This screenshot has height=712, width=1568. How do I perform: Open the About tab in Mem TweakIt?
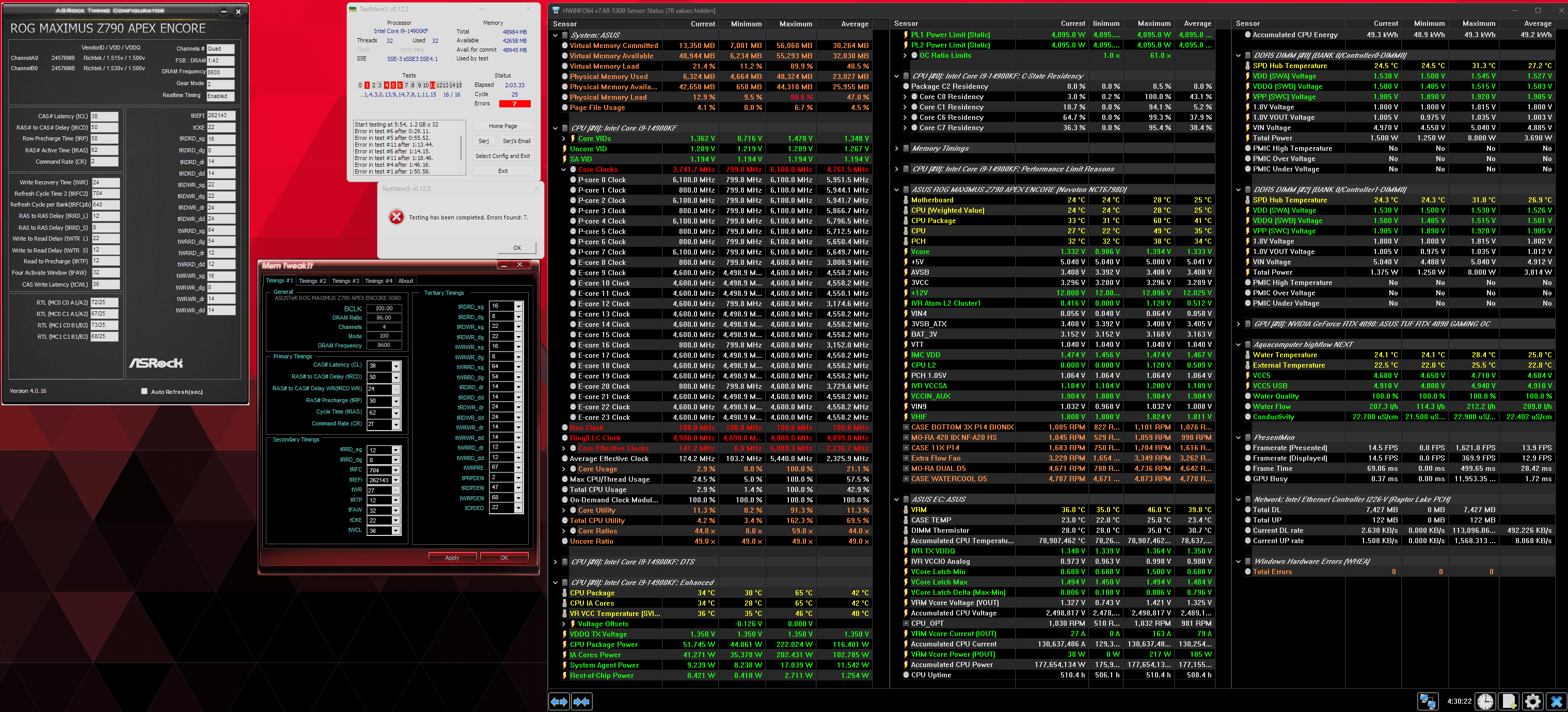[x=405, y=280]
